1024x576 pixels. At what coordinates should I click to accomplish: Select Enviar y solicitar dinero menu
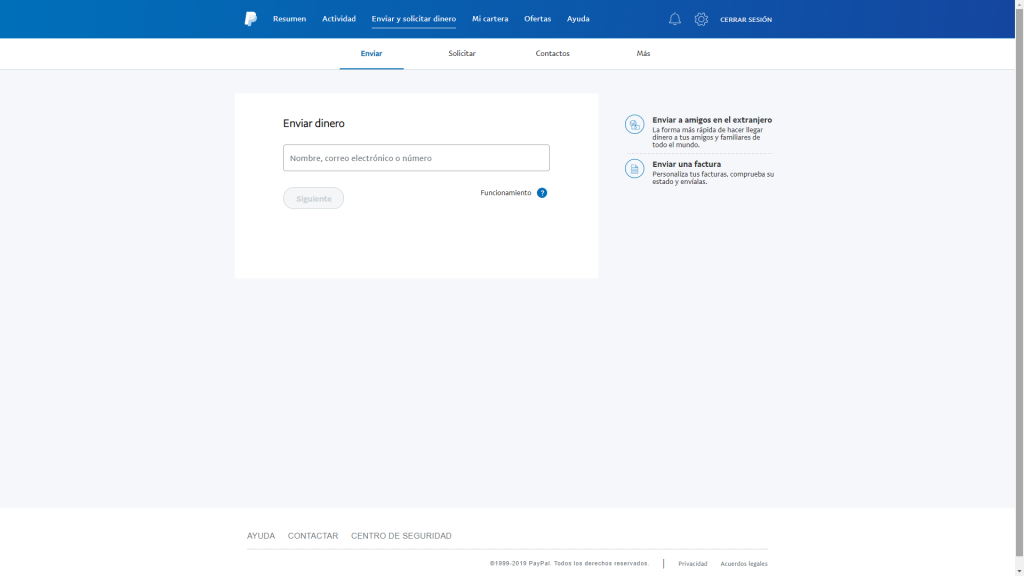pos(413,19)
